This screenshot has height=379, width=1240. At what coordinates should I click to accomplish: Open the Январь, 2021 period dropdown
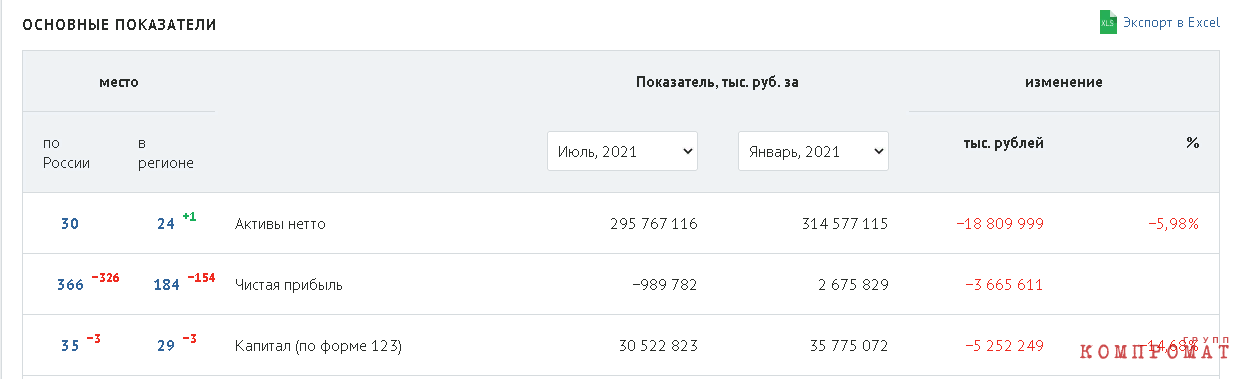point(813,151)
